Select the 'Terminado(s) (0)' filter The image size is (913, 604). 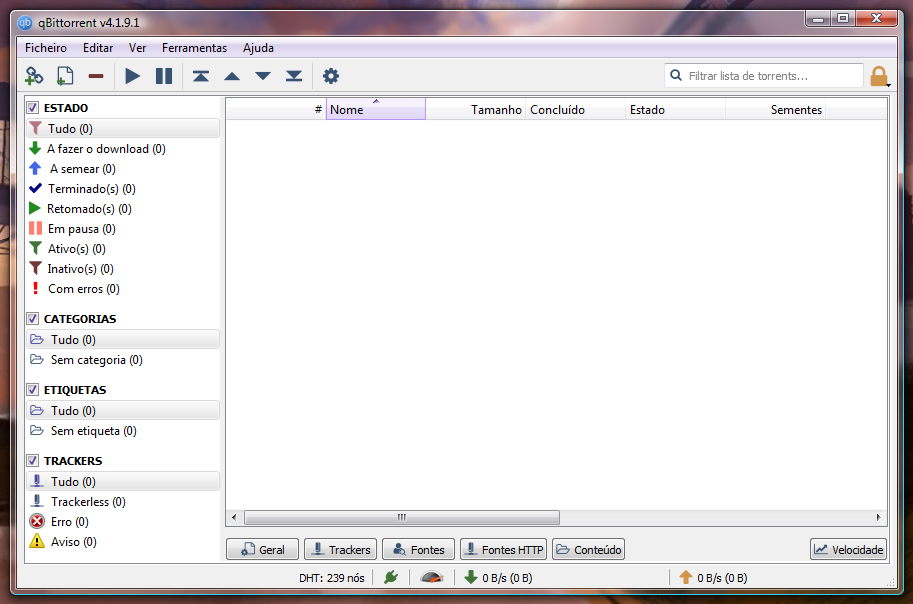(x=123, y=189)
